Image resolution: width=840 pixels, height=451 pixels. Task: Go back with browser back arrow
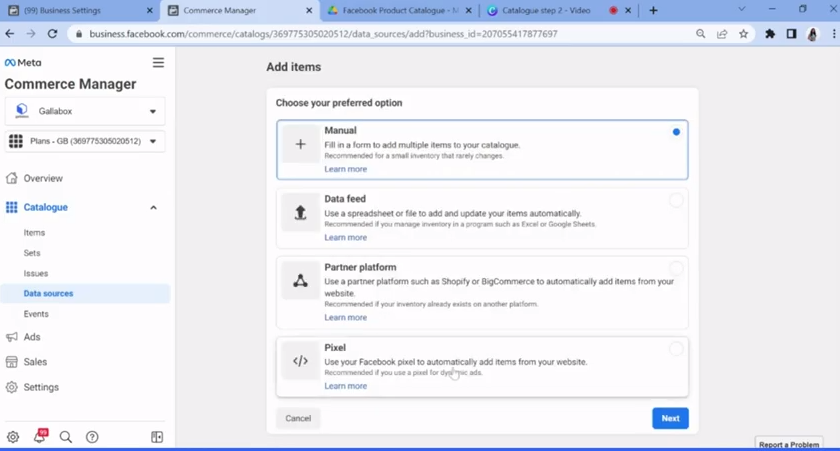click(x=10, y=34)
